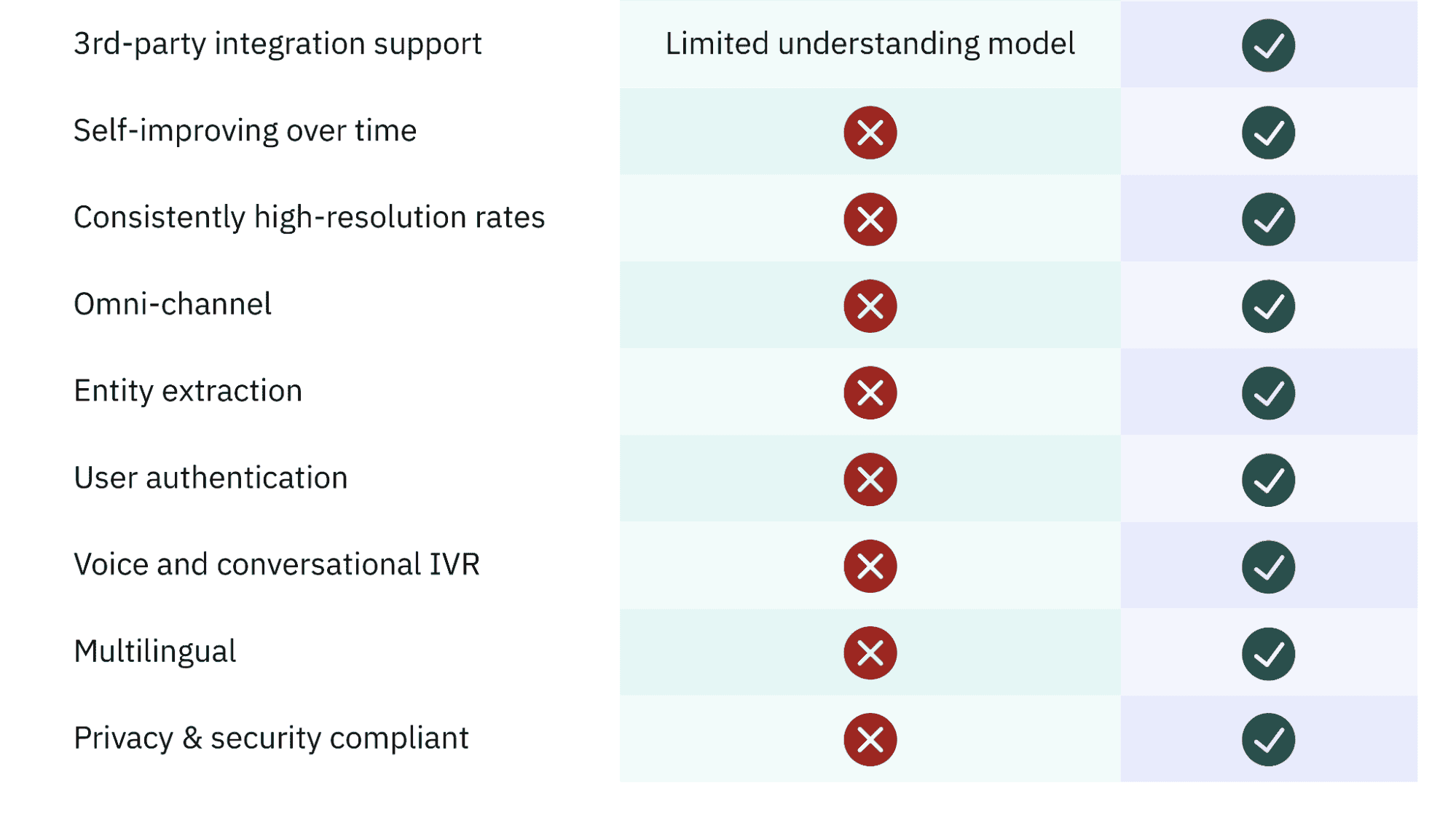Click the "Consistently high-resolution rates" label
This screenshot has width=1456, height=820.
[x=309, y=217]
